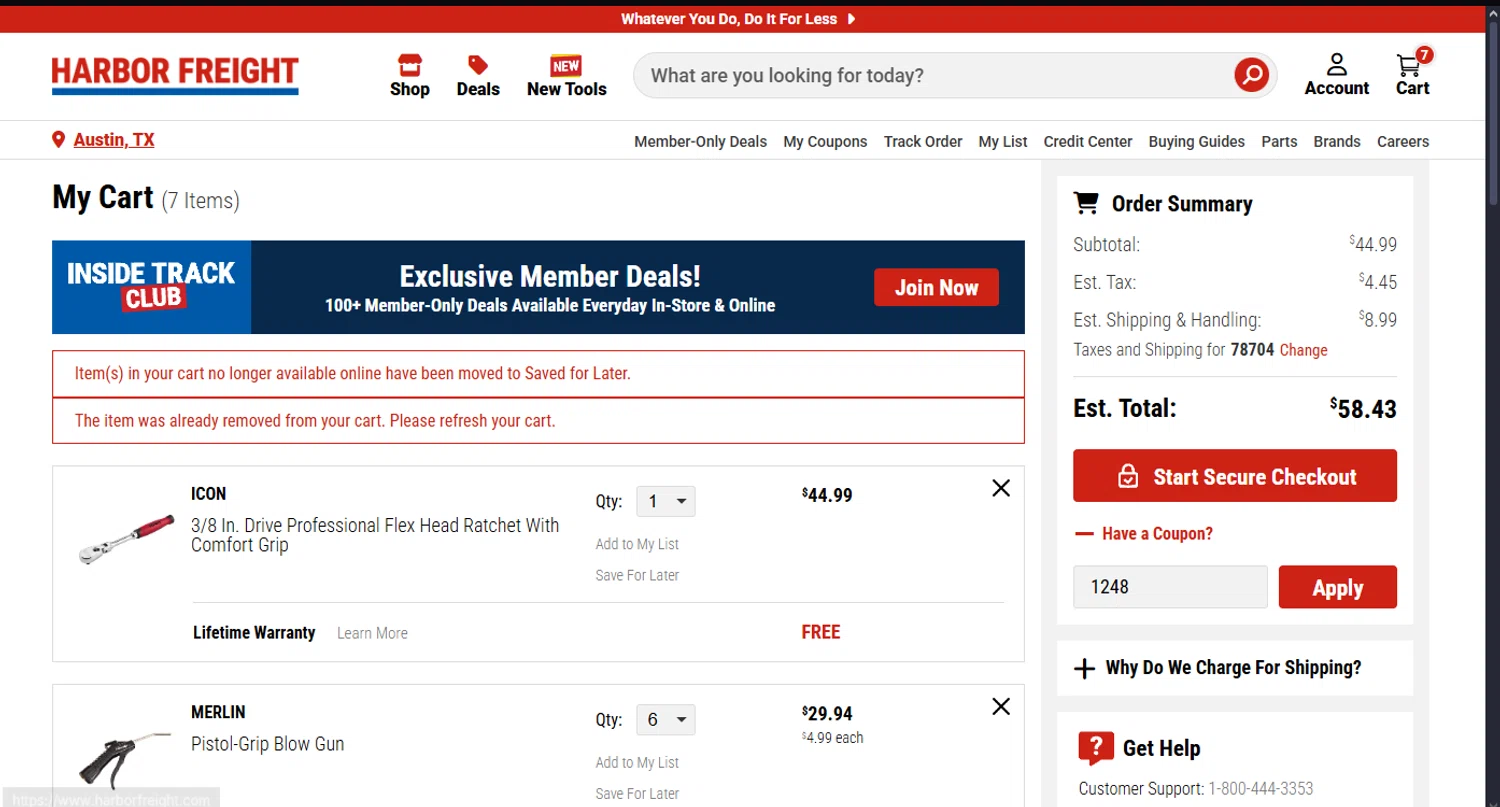Click the Harbor Freight logo
The width and height of the screenshot is (1500, 807).
tap(175, 75)
